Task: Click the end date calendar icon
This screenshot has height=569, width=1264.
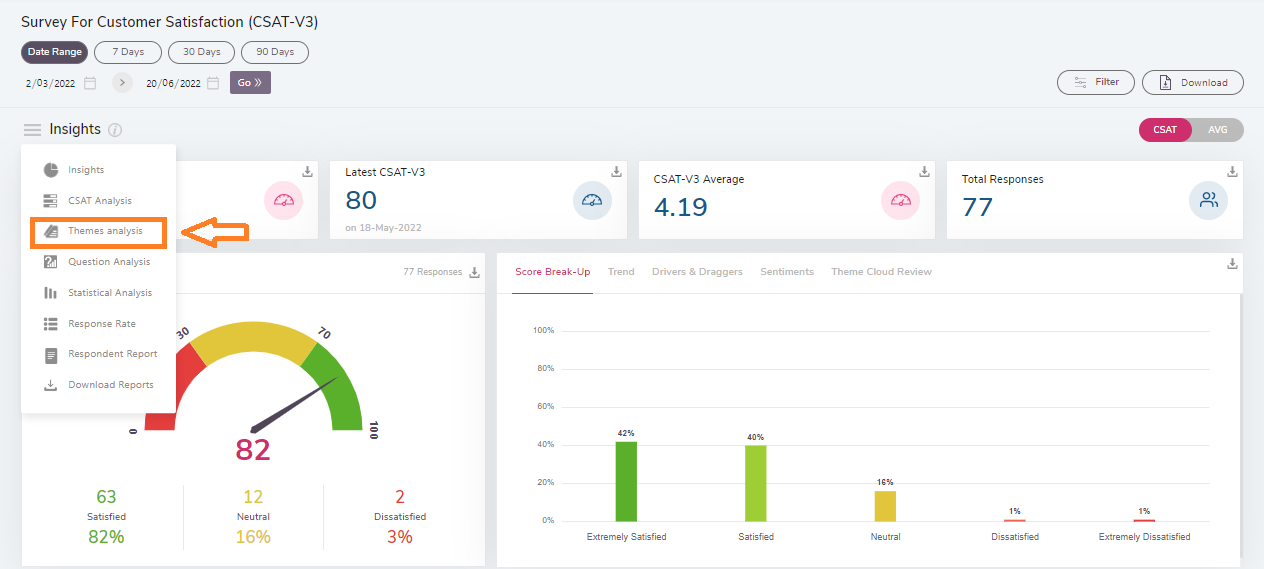Action: 213,83
